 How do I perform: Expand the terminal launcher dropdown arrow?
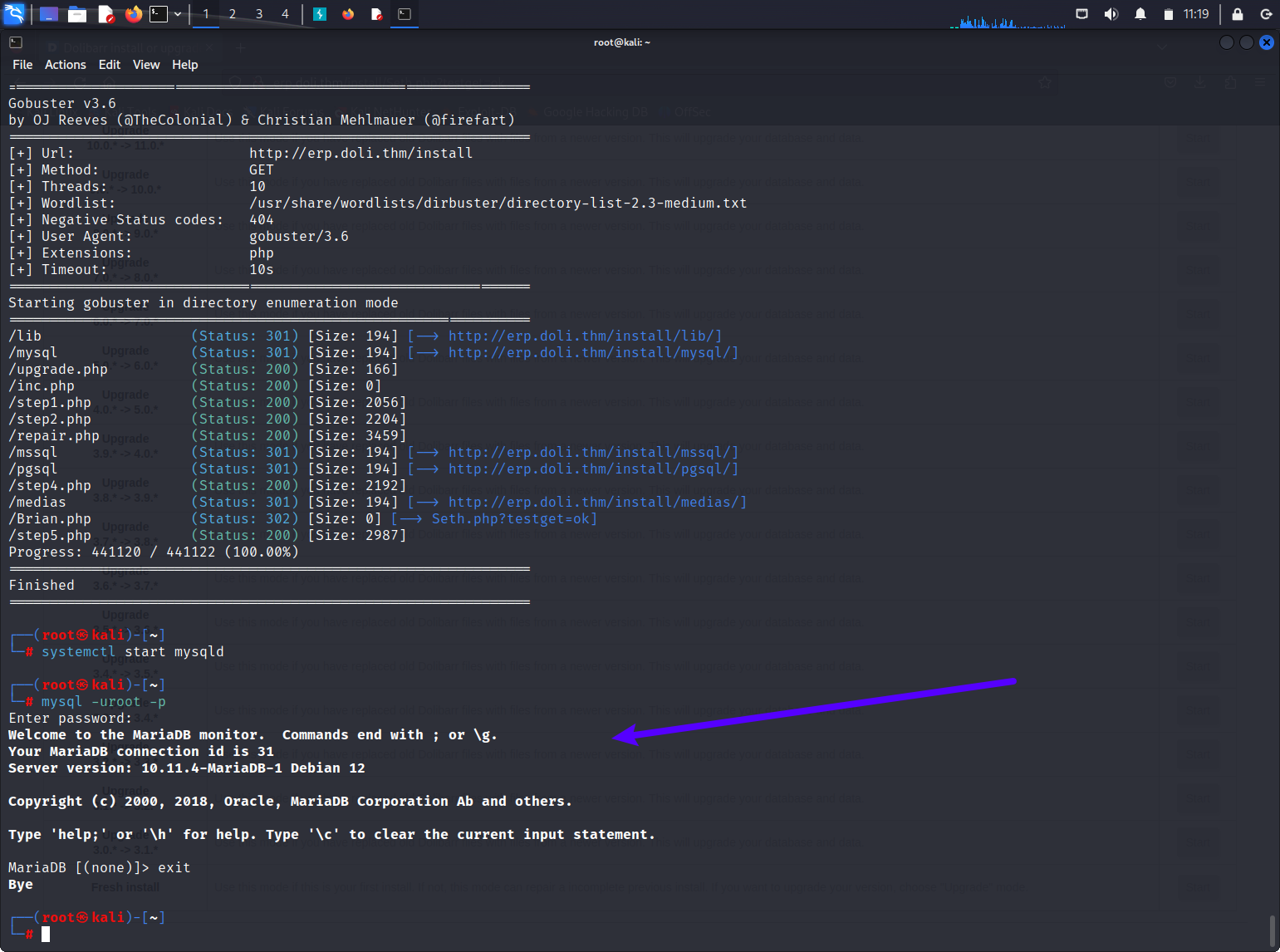[178, 14]
